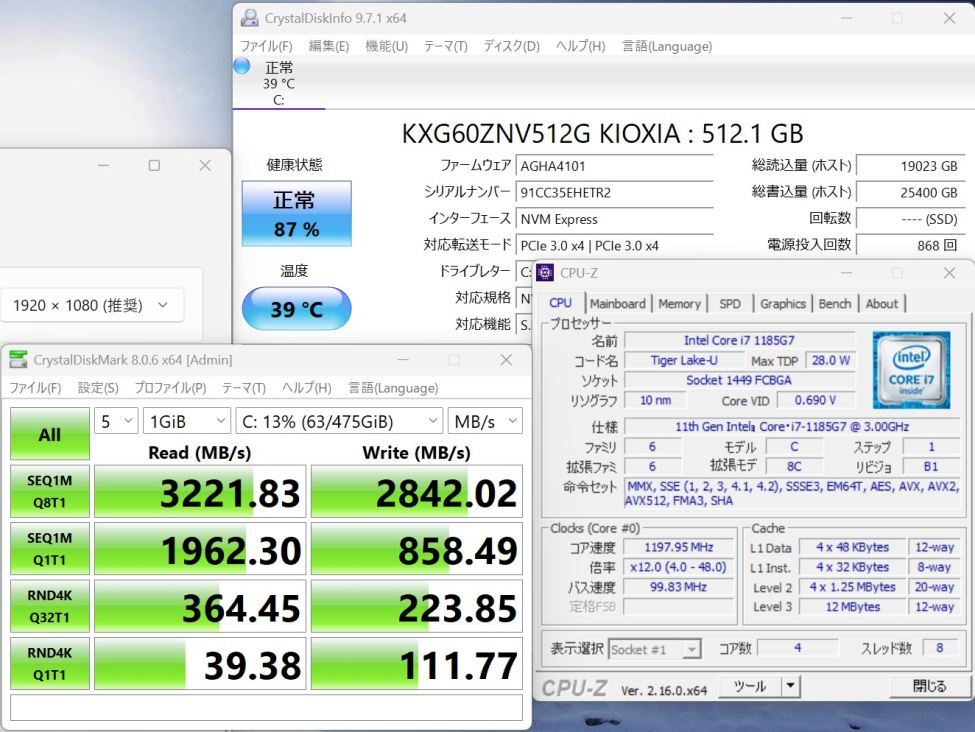Screen dimensions: 975x732
Task: Open the 1920 × 1080 resolution dropdown
Action: [93, 305]
